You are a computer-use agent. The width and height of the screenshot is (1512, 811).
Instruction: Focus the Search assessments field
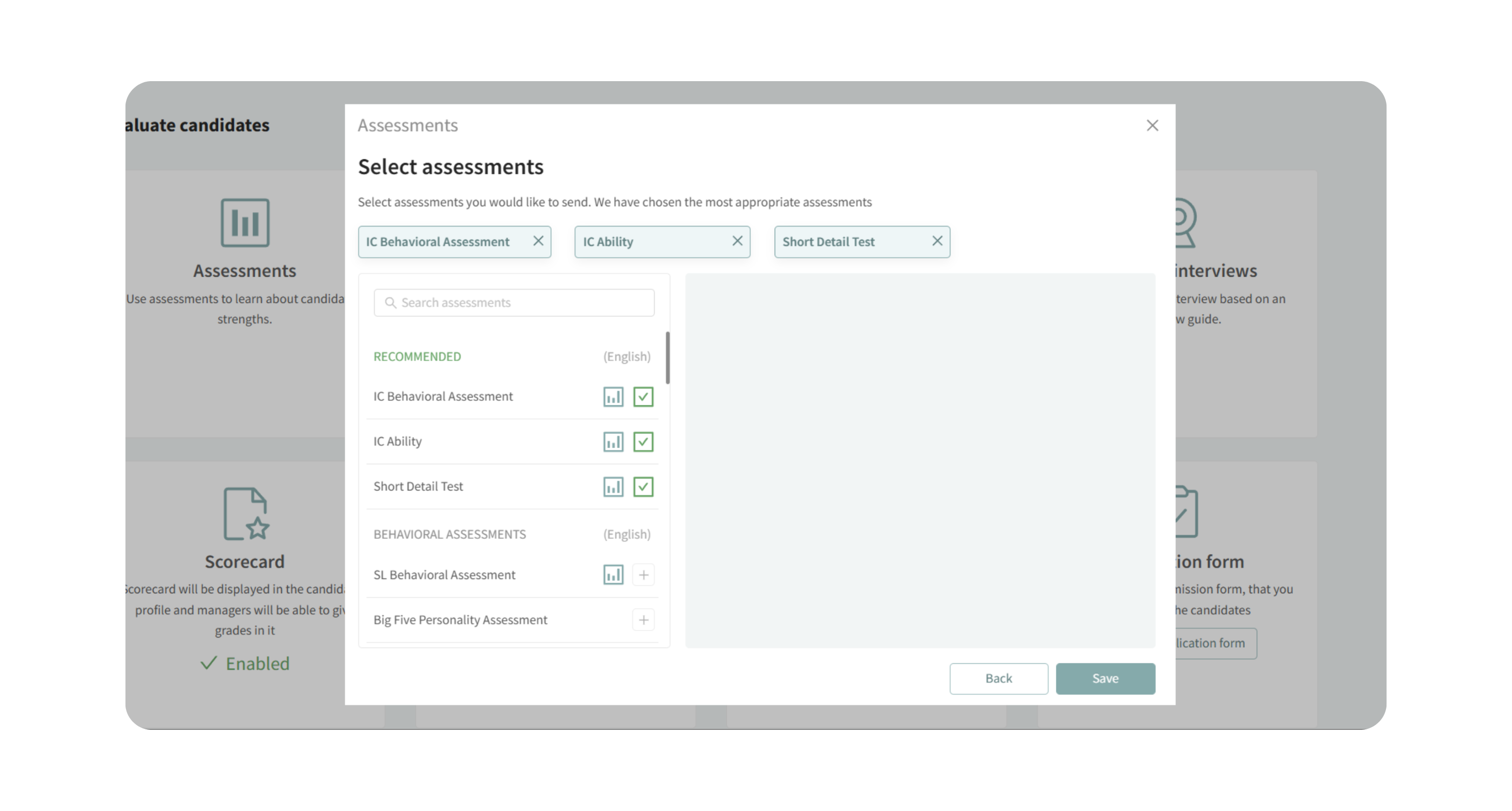pos(522,303)
